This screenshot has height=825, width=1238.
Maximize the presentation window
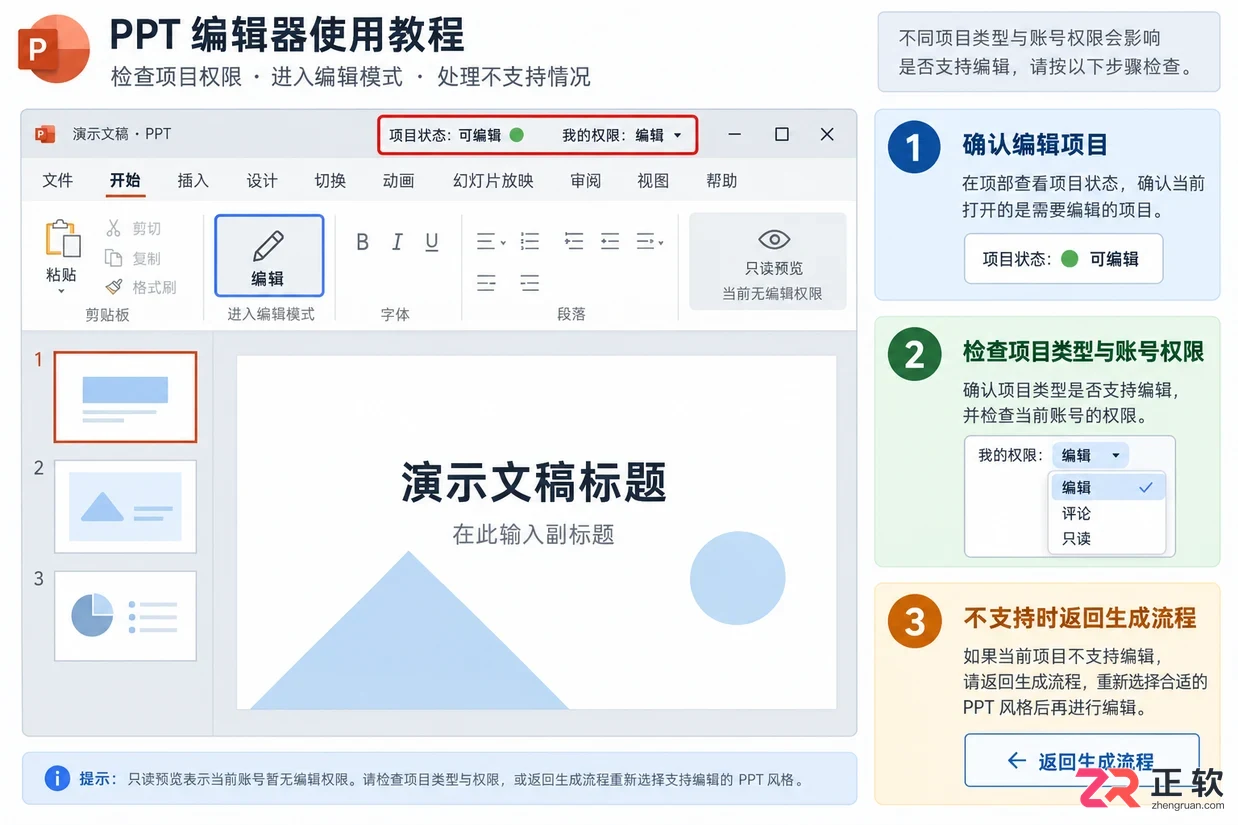click(782, 134)
